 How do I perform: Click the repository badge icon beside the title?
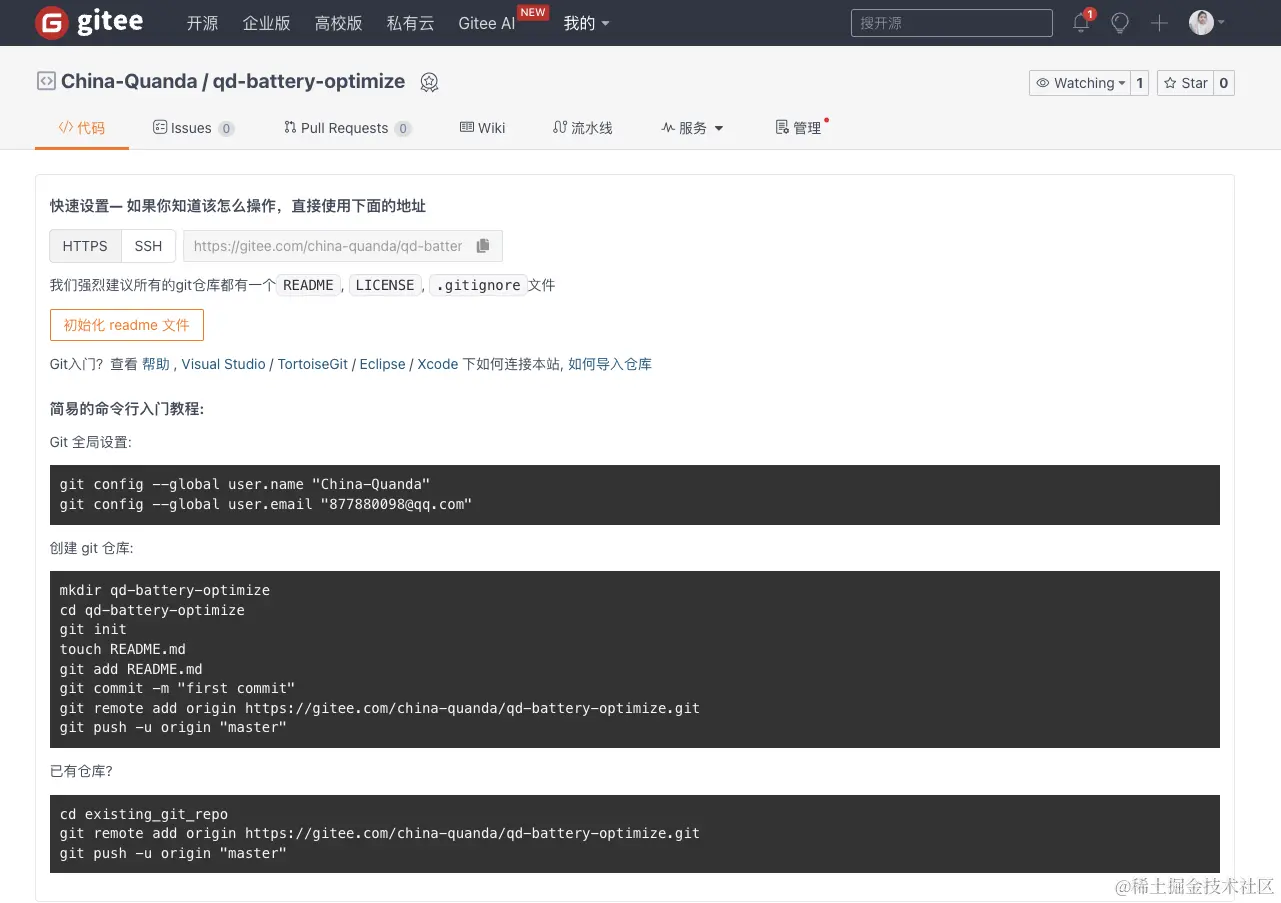tap(429, 82)
